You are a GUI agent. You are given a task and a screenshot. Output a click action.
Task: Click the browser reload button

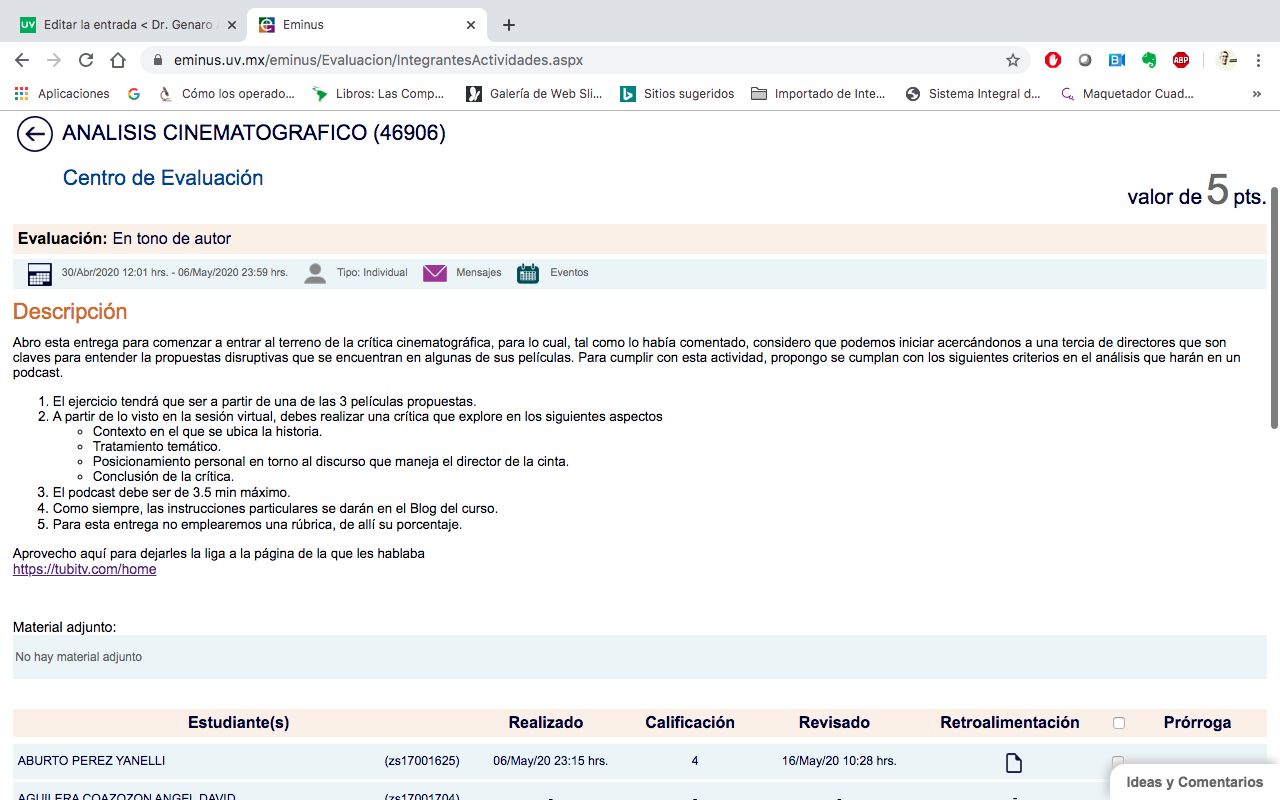[86, 60]
